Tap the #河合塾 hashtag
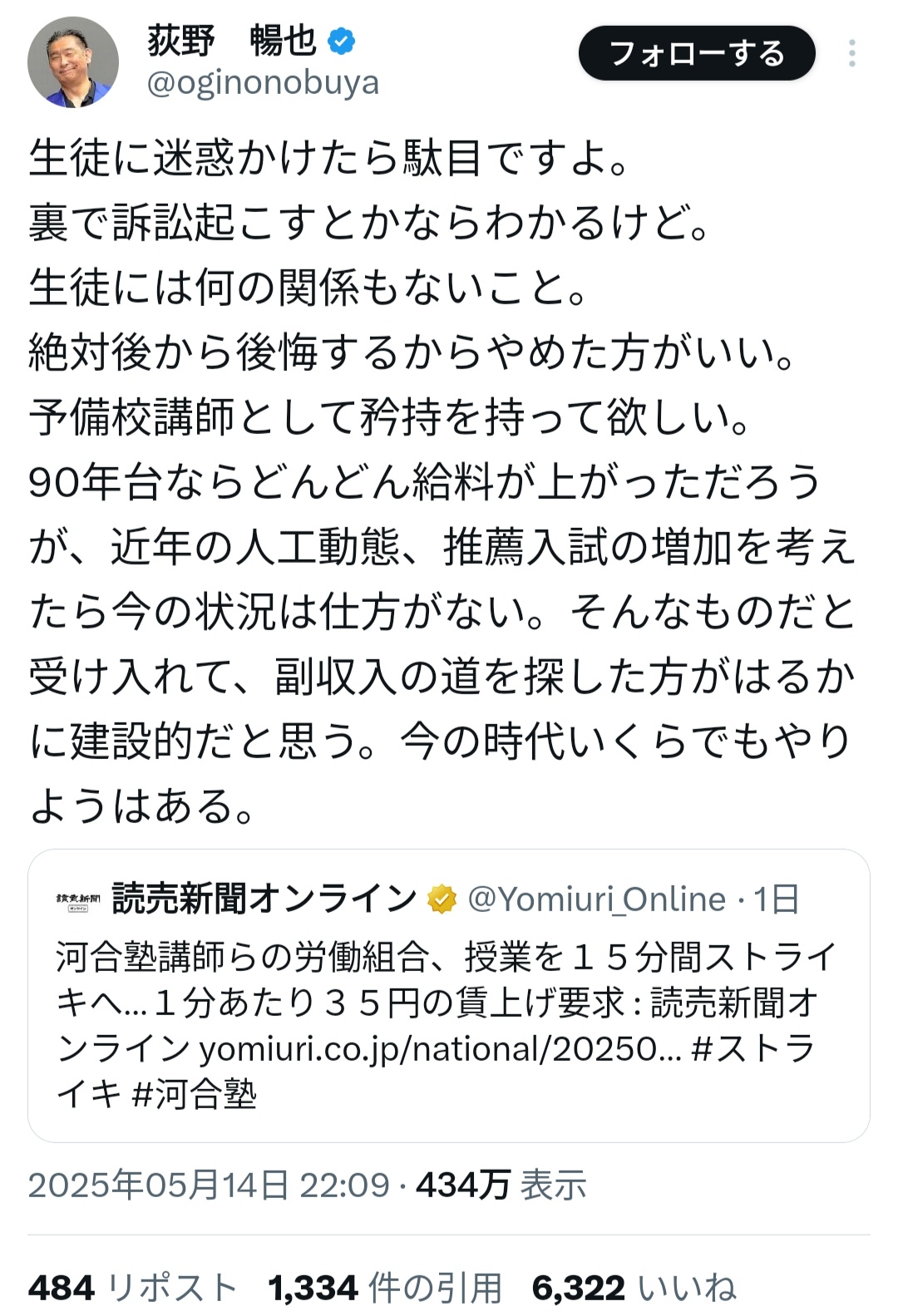 [195, 1094]
